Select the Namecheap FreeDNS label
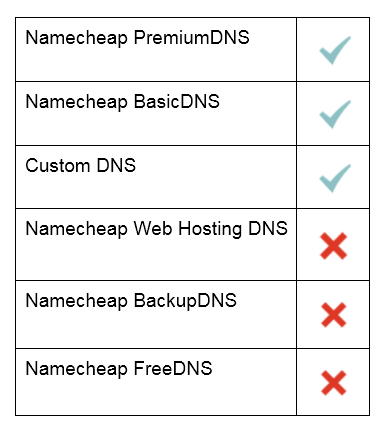The height and width of the screenshot is (428, 385). click(x=119, y=369)
